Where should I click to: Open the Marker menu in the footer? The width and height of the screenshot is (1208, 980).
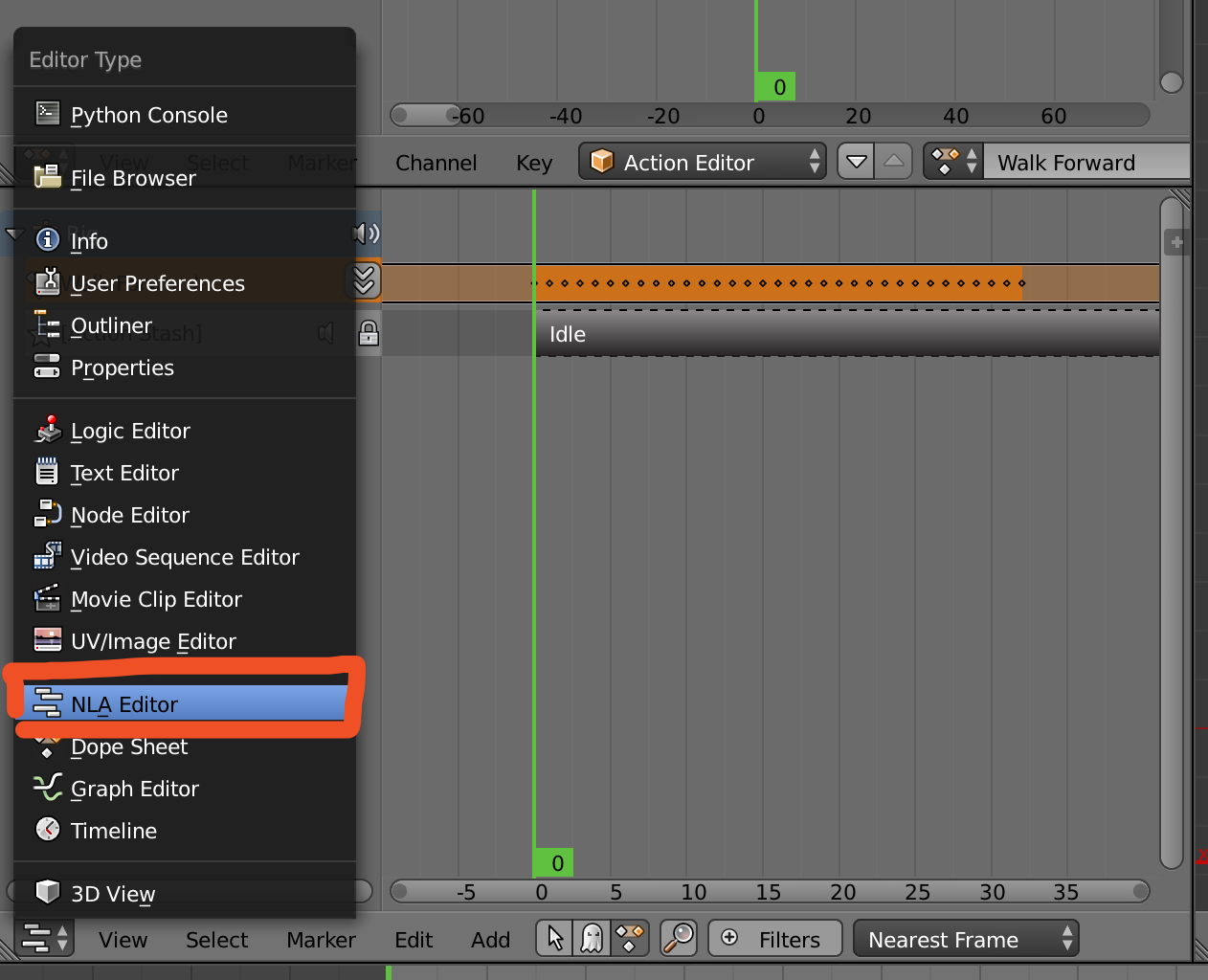(x=321, y=939)
